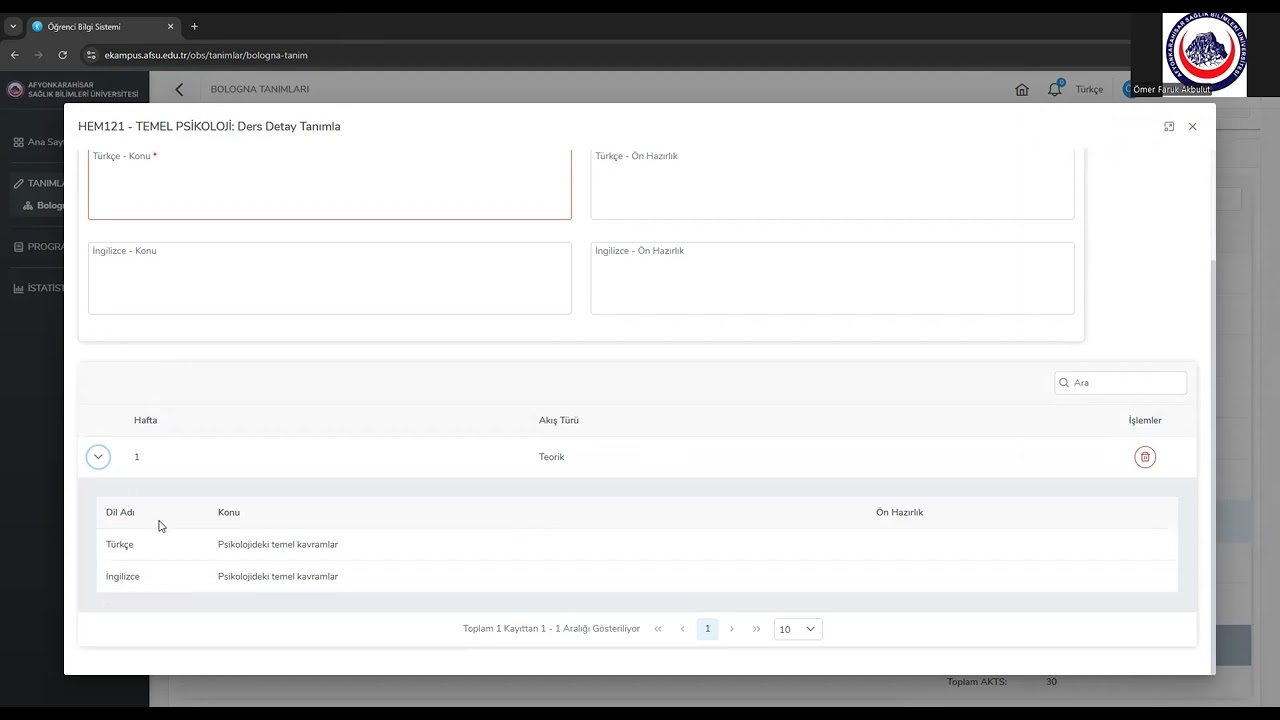Open the page size dropdown showing 10
1280x720 pixels.
click(x=798, y=629)
